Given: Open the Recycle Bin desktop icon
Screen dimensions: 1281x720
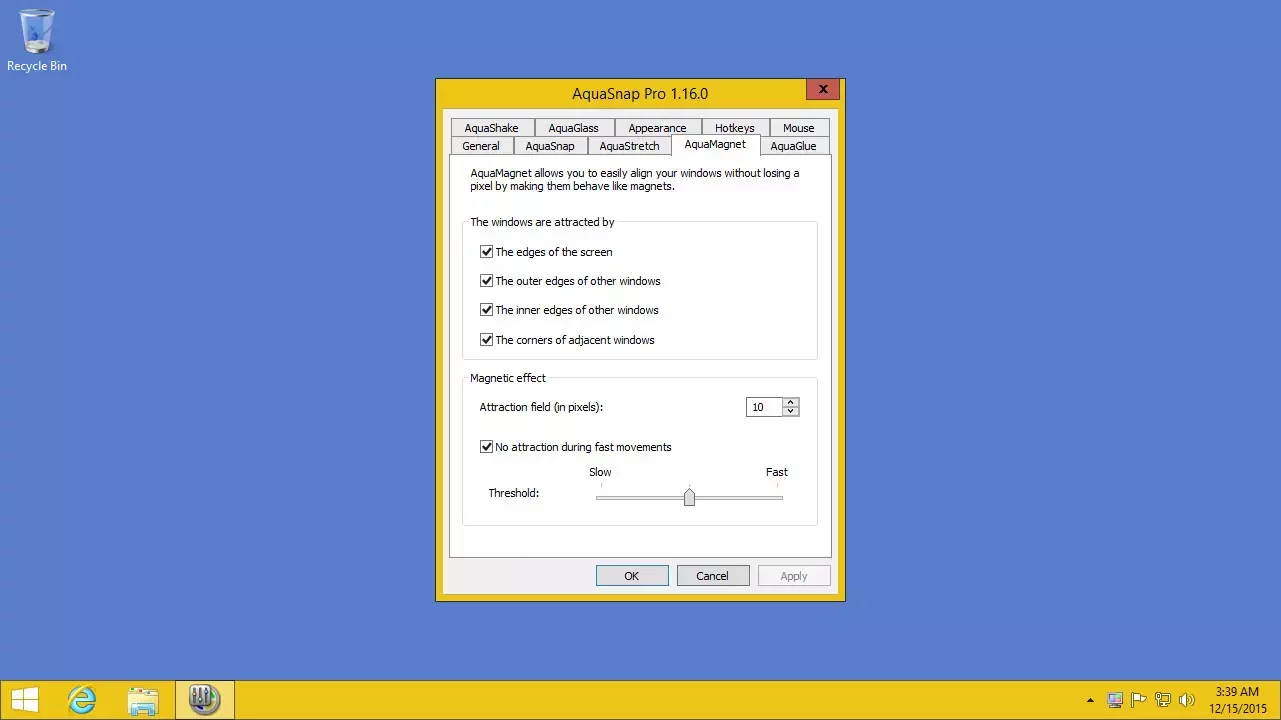Looking at the screenshot, I should [37, 40].
